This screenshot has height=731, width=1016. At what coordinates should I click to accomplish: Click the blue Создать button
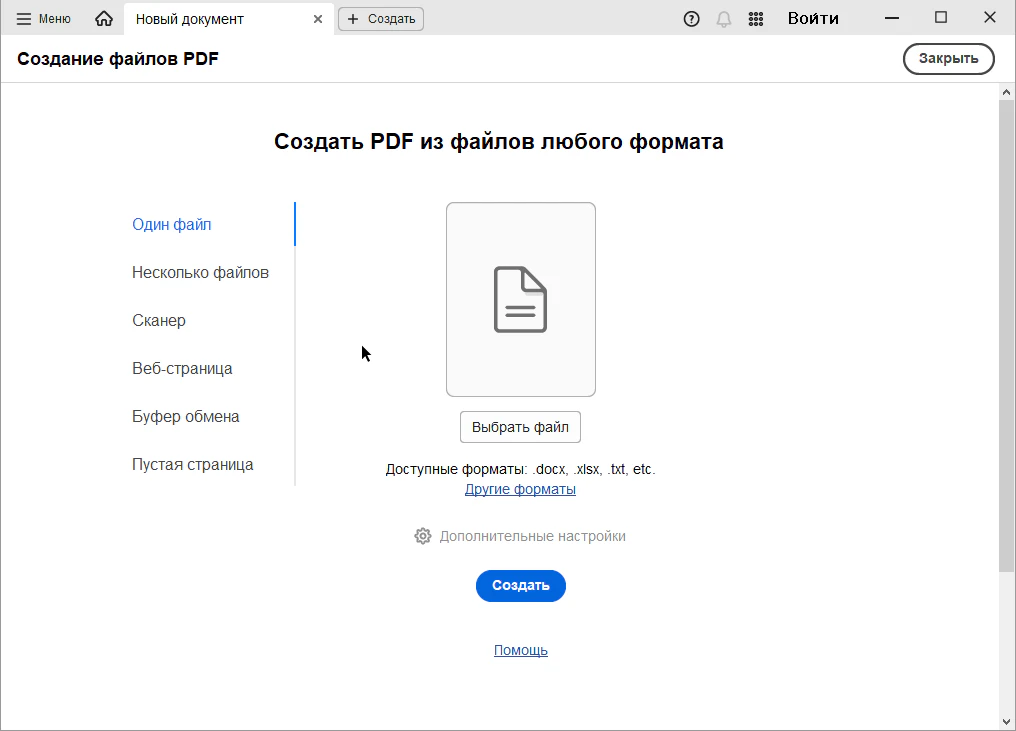pyautogui.click(x=520, y=586)
